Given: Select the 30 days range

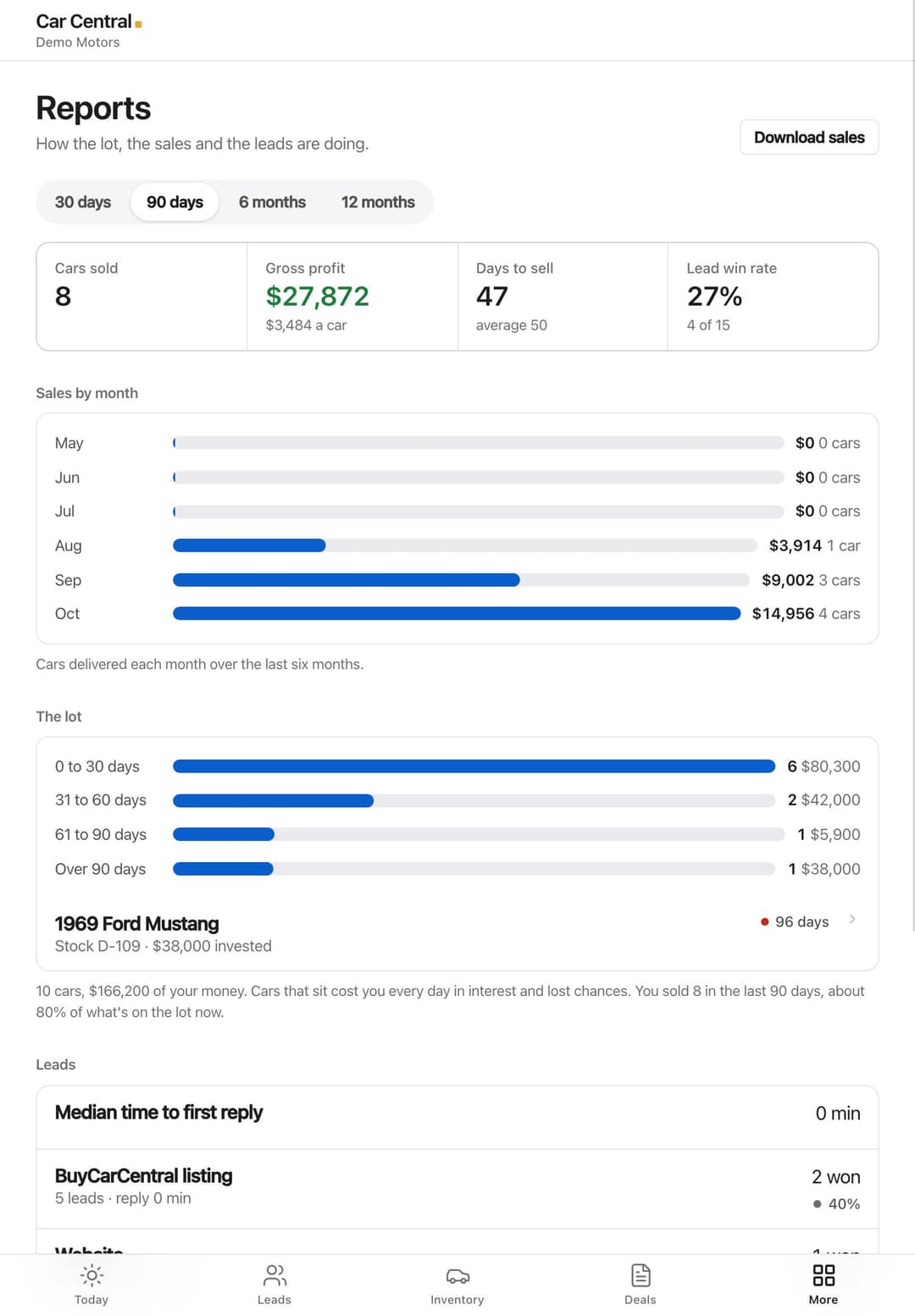Looking at the screenshot, I should pyautogui.click(x=83, y=202).
